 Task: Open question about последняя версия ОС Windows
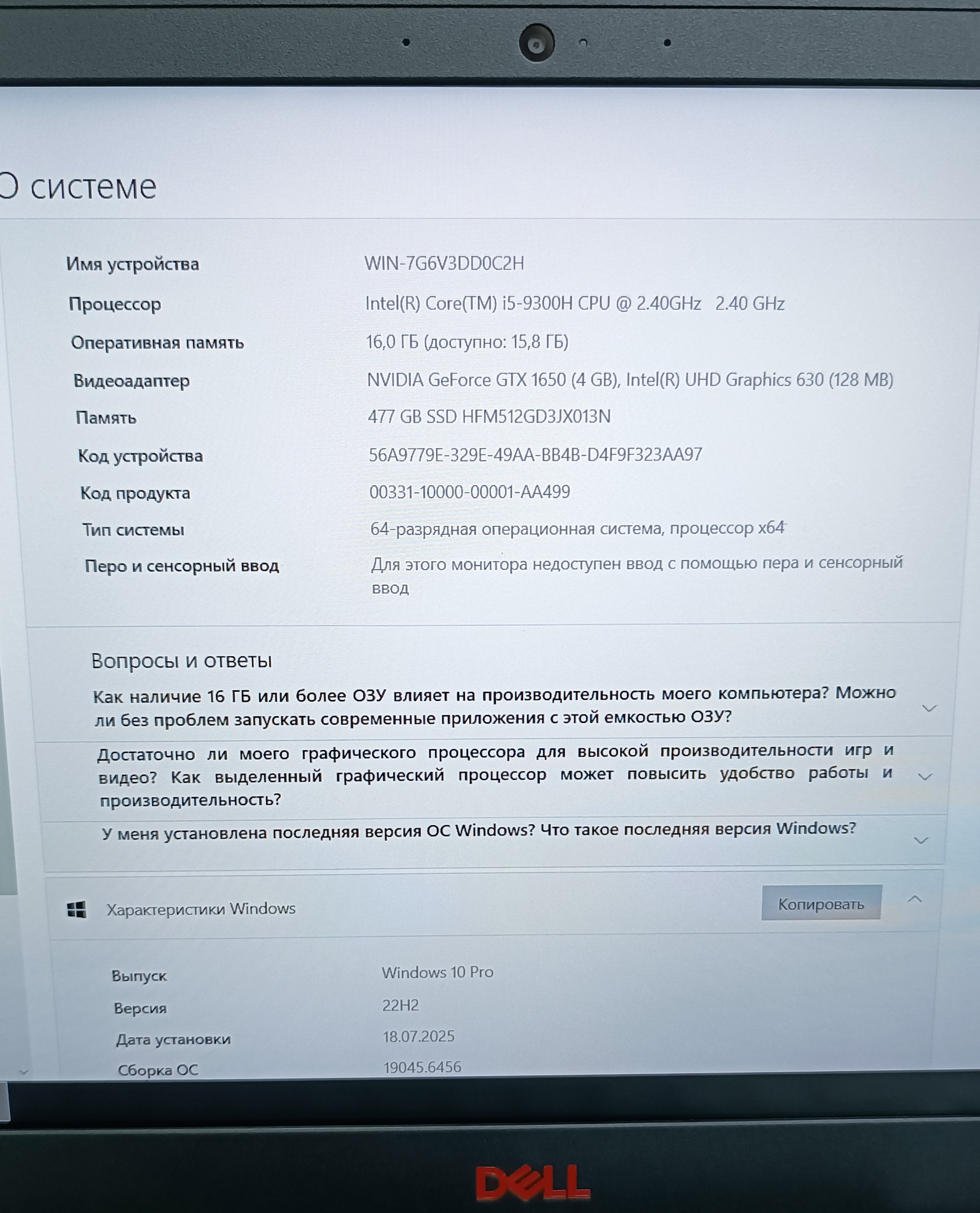(x=478, y=831)
